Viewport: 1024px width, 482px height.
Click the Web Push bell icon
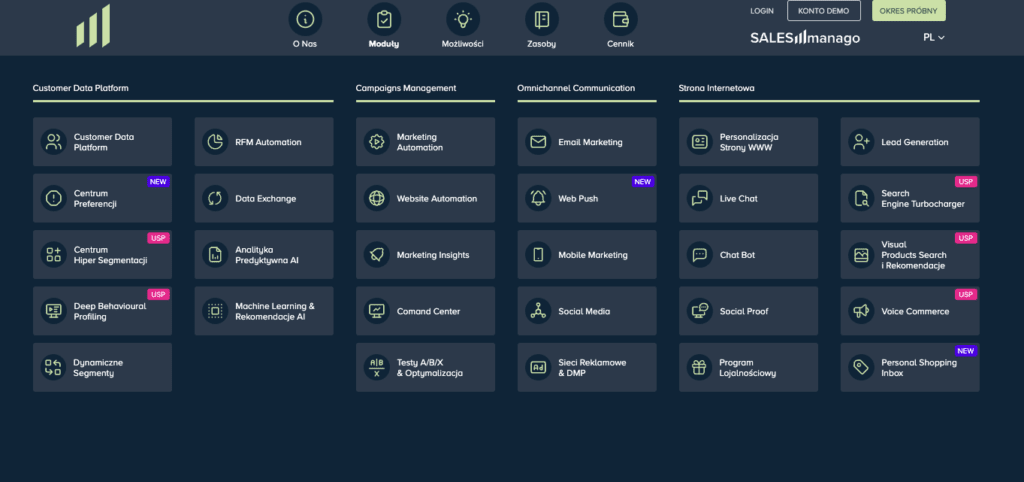[x=538, y=199]
